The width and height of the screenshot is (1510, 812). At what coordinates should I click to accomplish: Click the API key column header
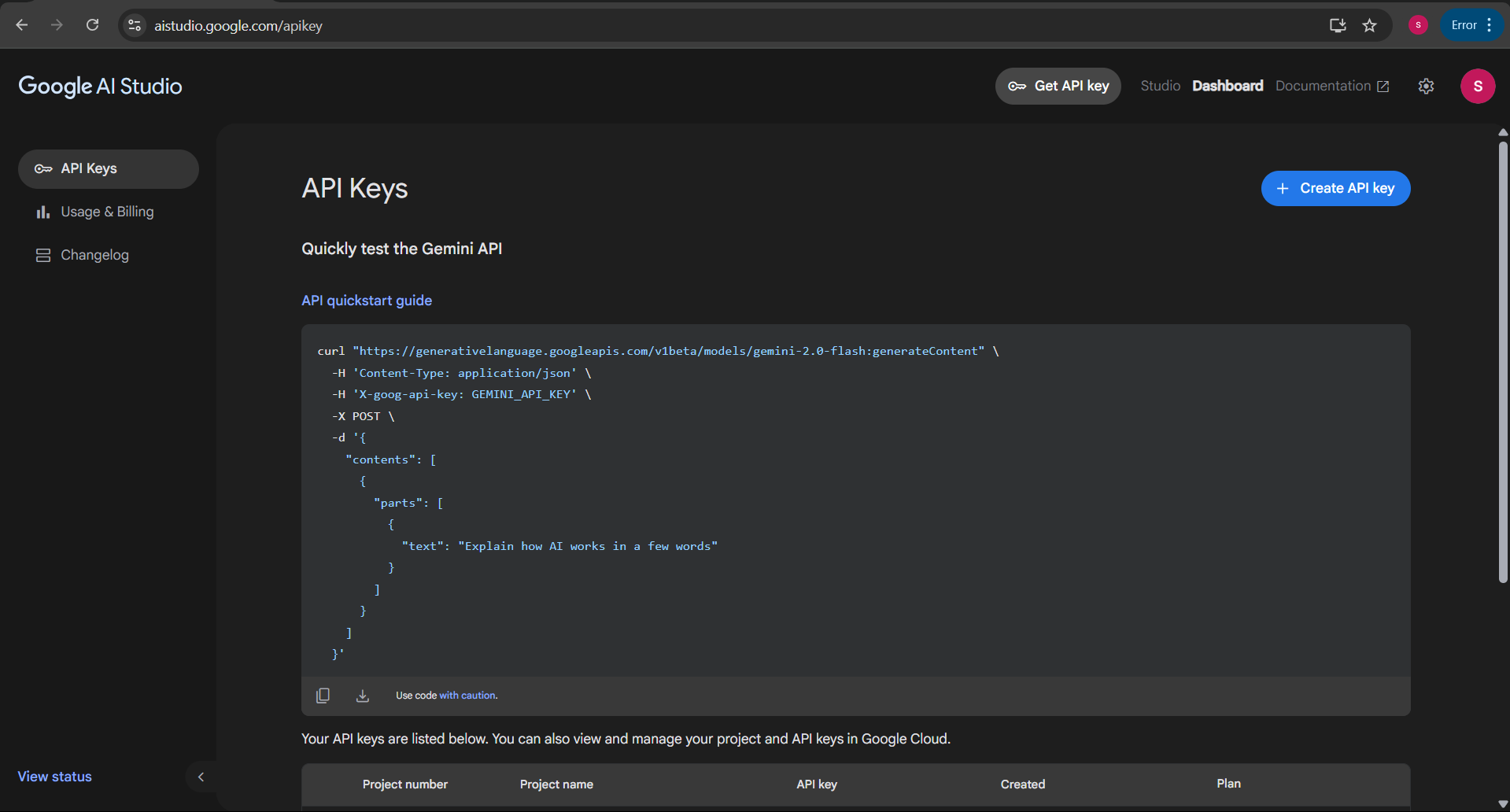coord(817,784)
